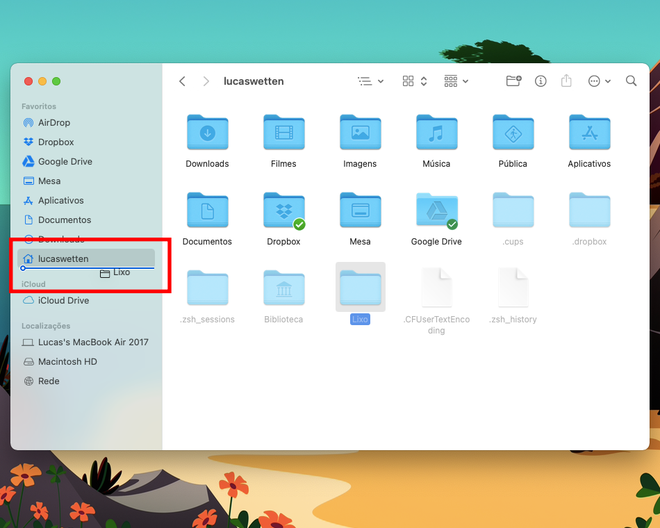Open the group-by options dropdown

pyautogui.click(x=456, y=81)
